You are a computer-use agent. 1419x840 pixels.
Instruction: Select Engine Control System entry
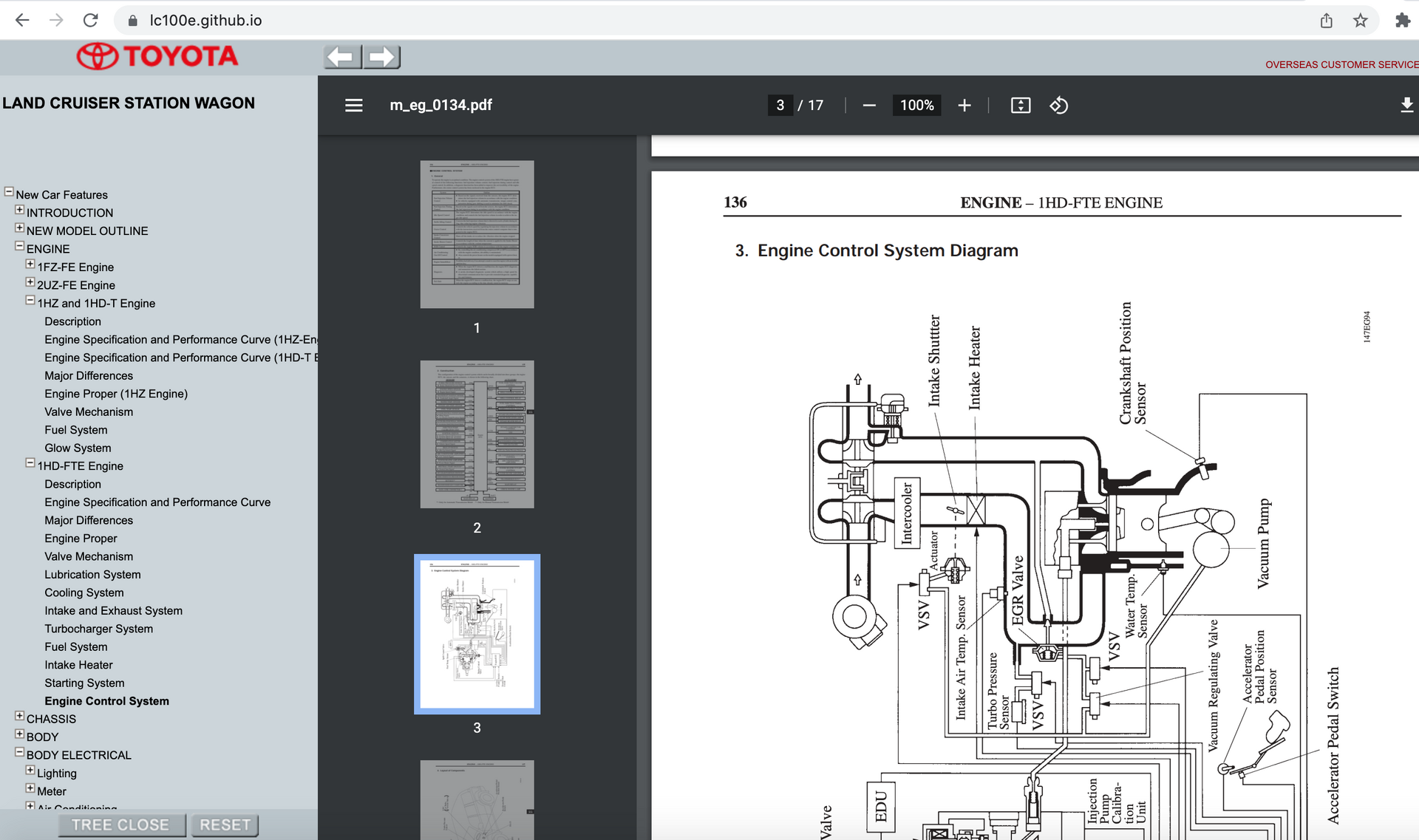click(106, 701)
